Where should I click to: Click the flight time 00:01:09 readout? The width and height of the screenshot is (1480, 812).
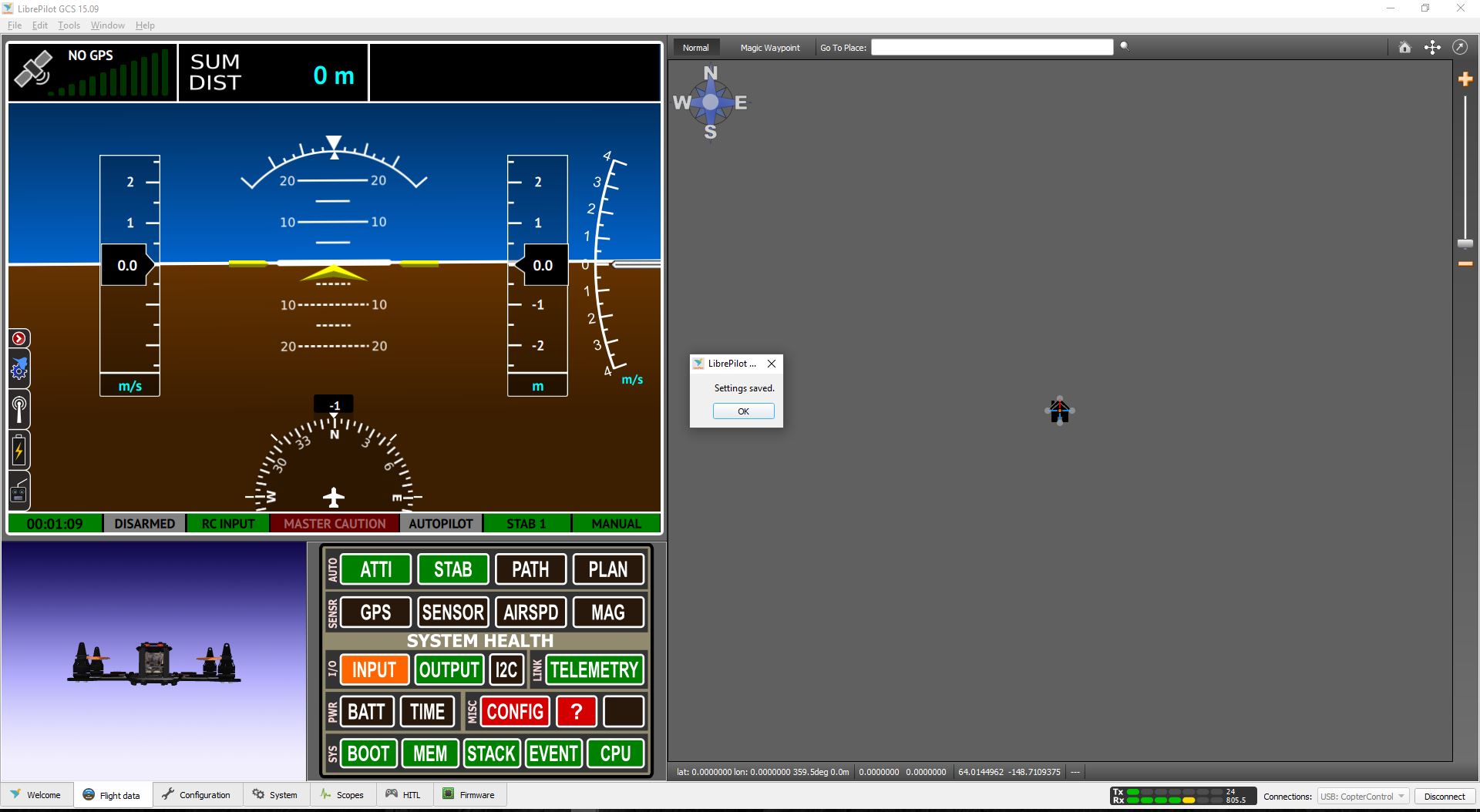point(55,524)
